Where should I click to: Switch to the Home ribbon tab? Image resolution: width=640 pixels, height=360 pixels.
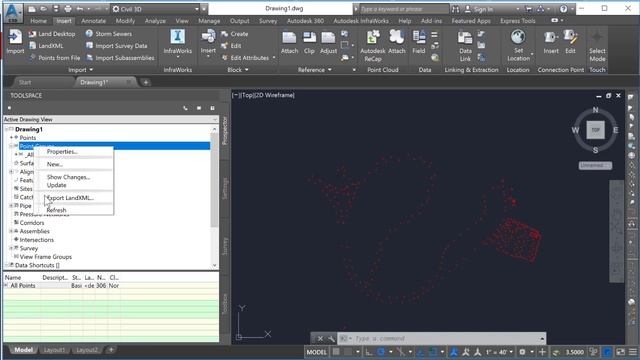click(x=38, y=21)
